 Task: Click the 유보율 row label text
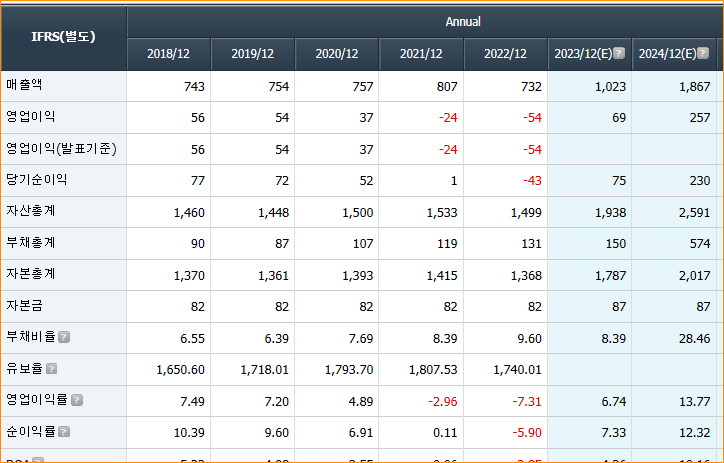[x=24, y=368]
